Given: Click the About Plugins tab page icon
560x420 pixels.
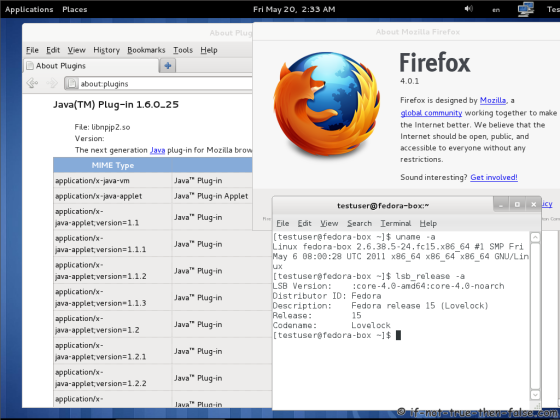Looking at the screenshot, I should (30, 66).
